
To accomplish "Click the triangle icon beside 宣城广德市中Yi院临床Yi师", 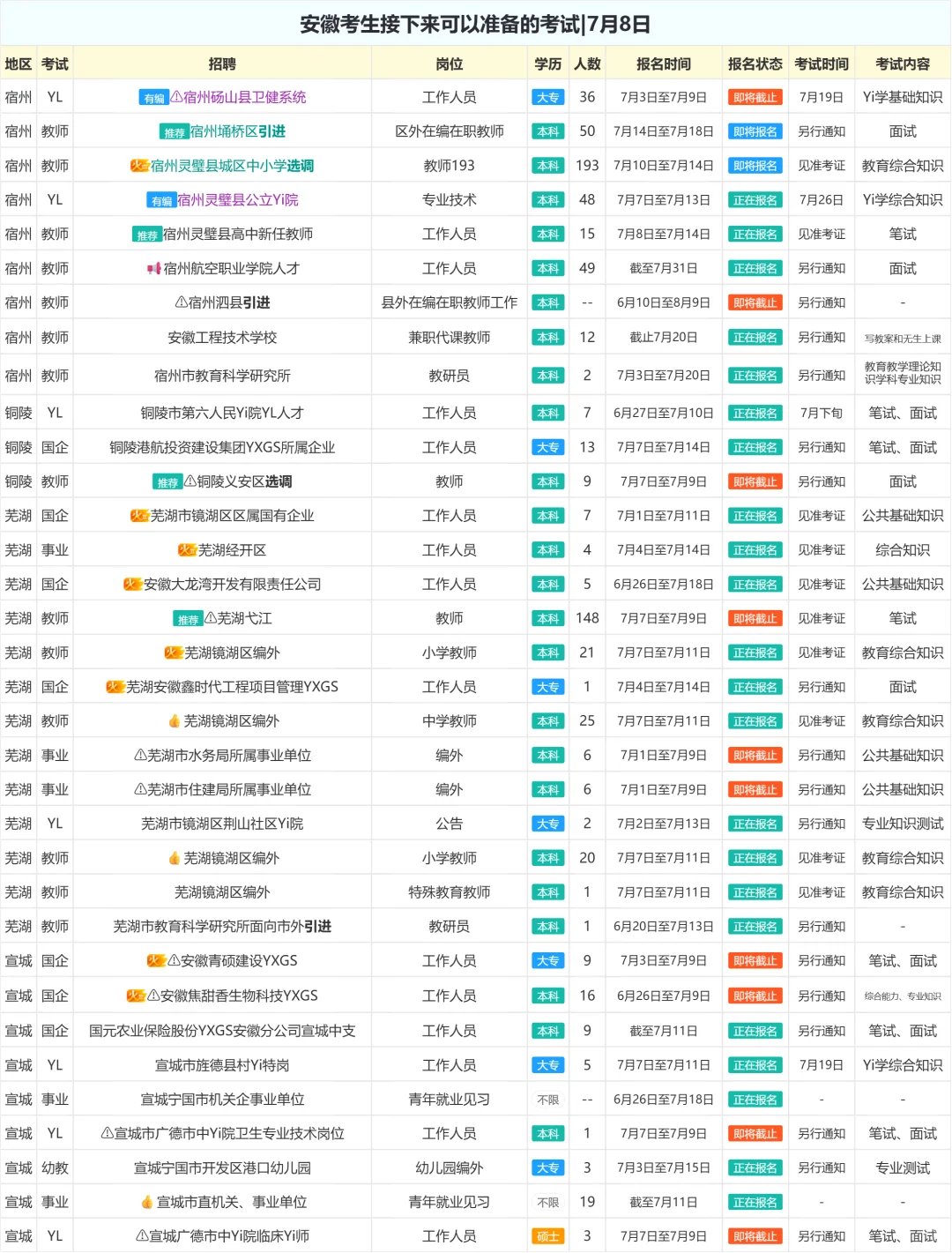I will pyautogui.click(x=141, y=1236).
